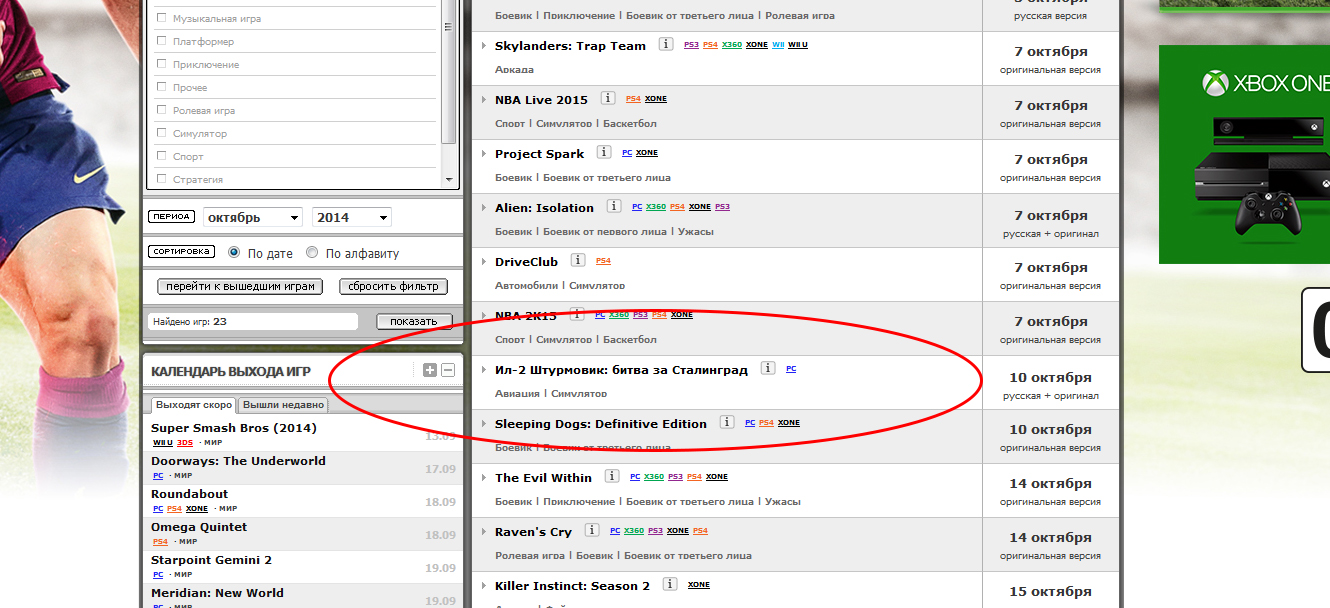The image size is (1330, 608).
Task: Click Аркада genre under Skylanders: Trap Team
Action: tap(514, 69)
